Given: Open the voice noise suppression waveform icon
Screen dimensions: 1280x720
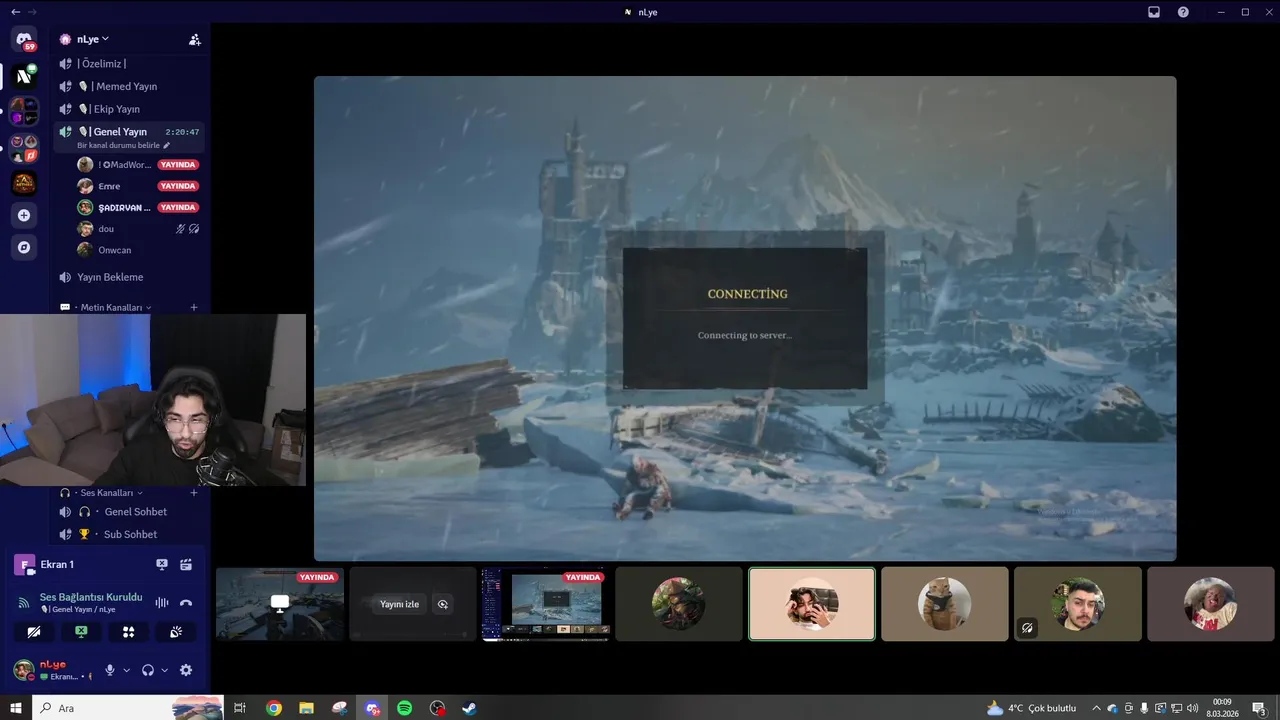Looking at the screenshot, I should tap(162, 602).
